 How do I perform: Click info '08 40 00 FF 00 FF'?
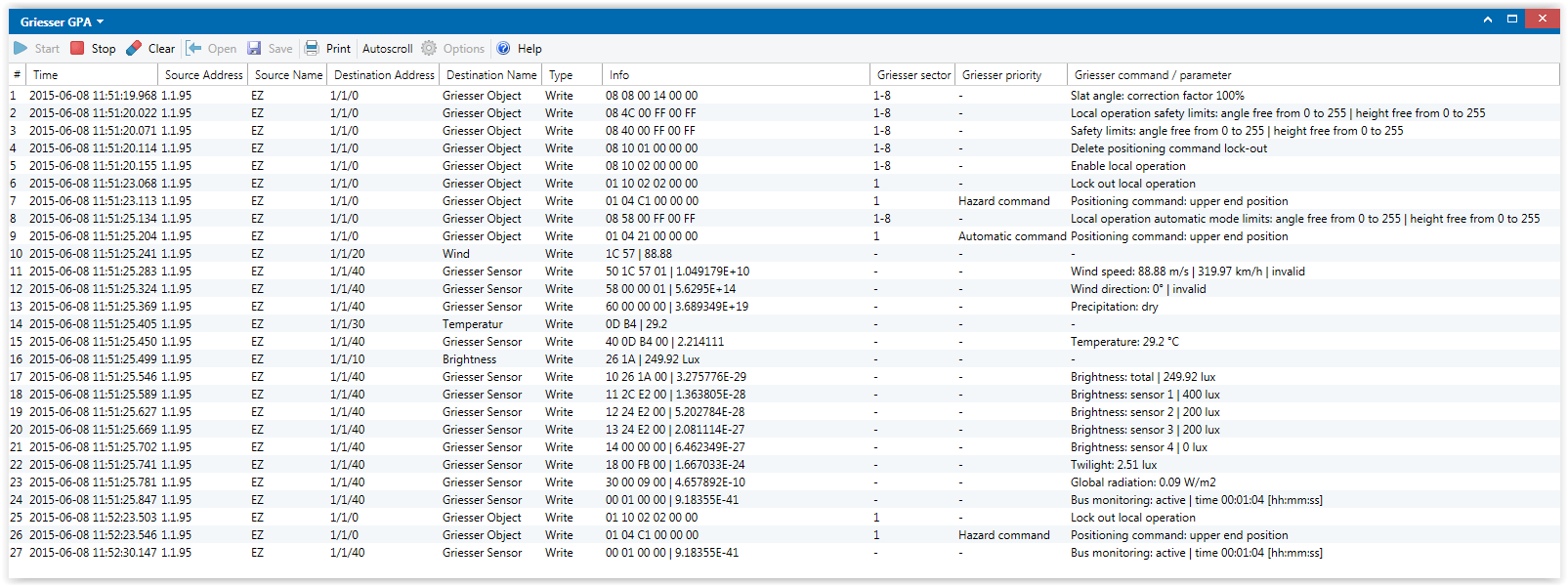[651, 131]
